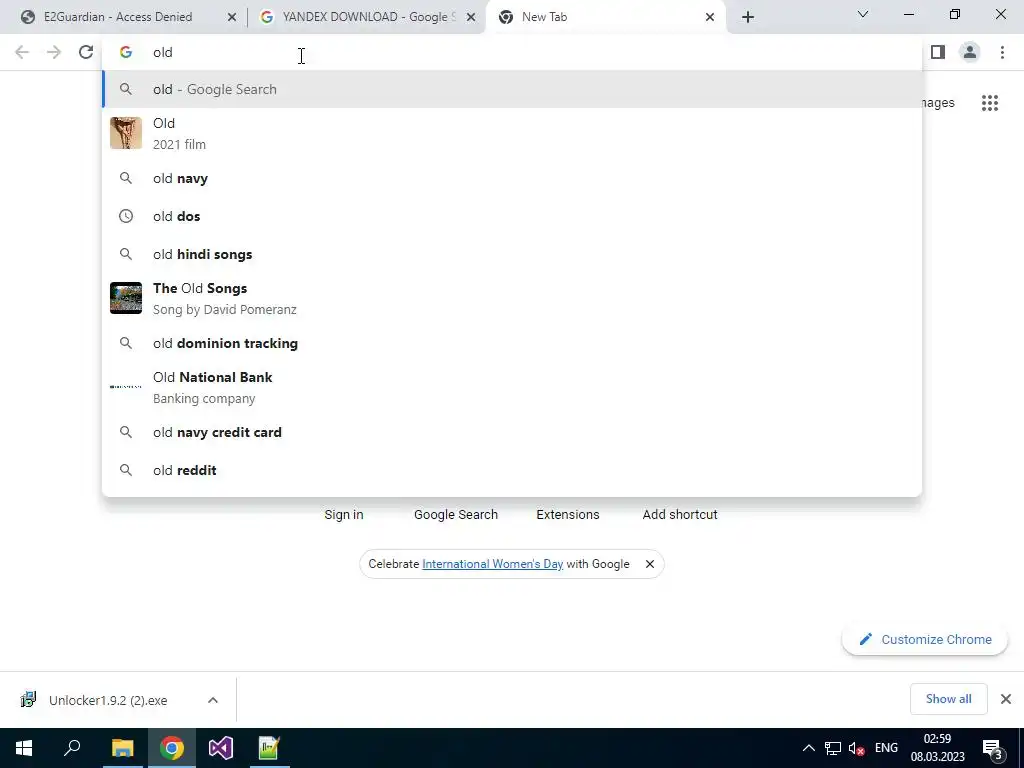The width and height of the screenshot is (1024, 768).
Task: Close the New Tab tab
Action: (710, 17)
